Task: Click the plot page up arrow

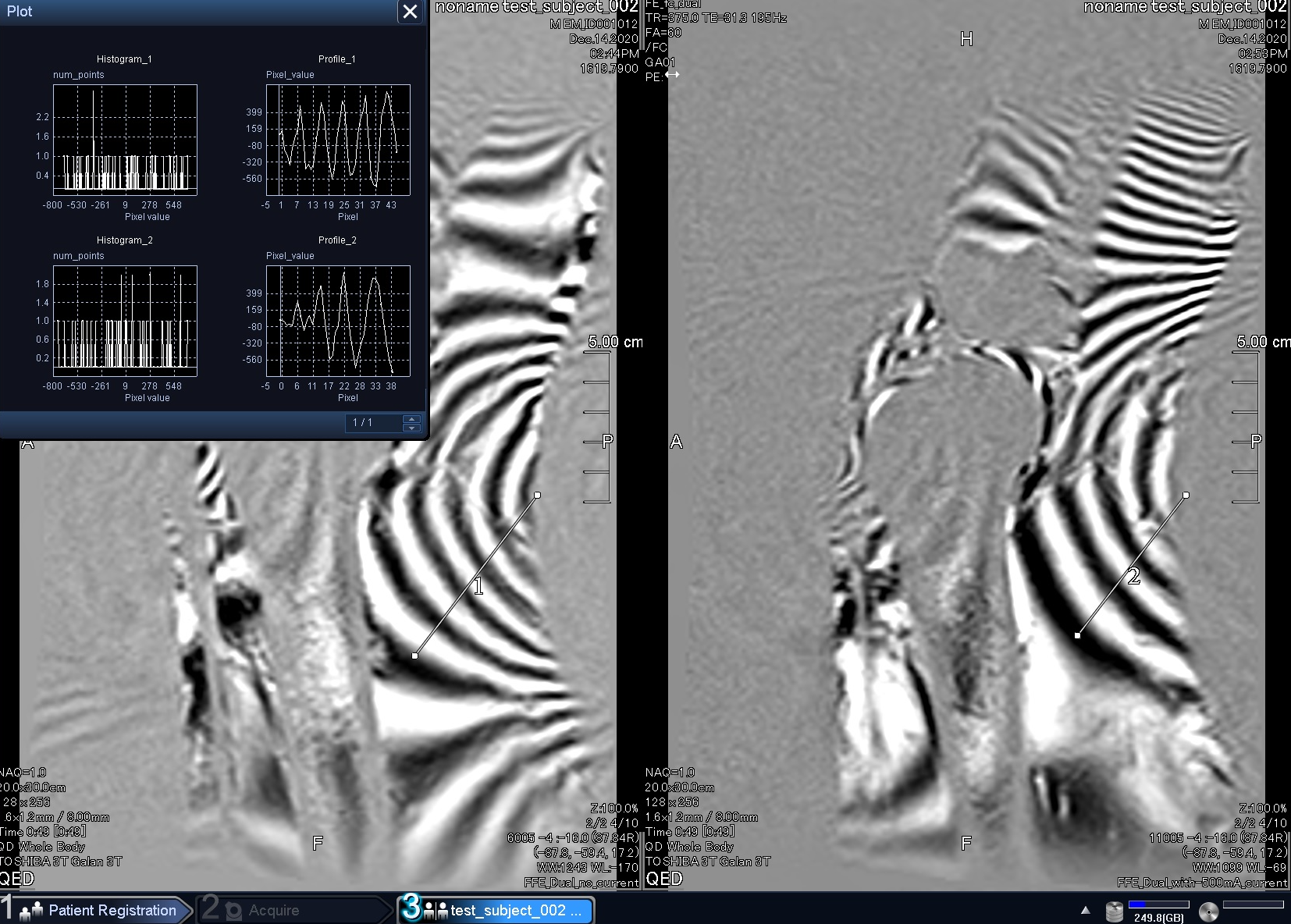Action: pyautogui.click(x=412, y=418)
